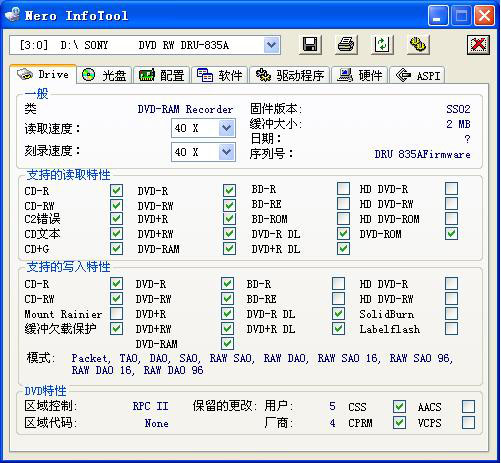
Task: Toggle CPRM checkbox in DVD features
Action: (399, 423)
